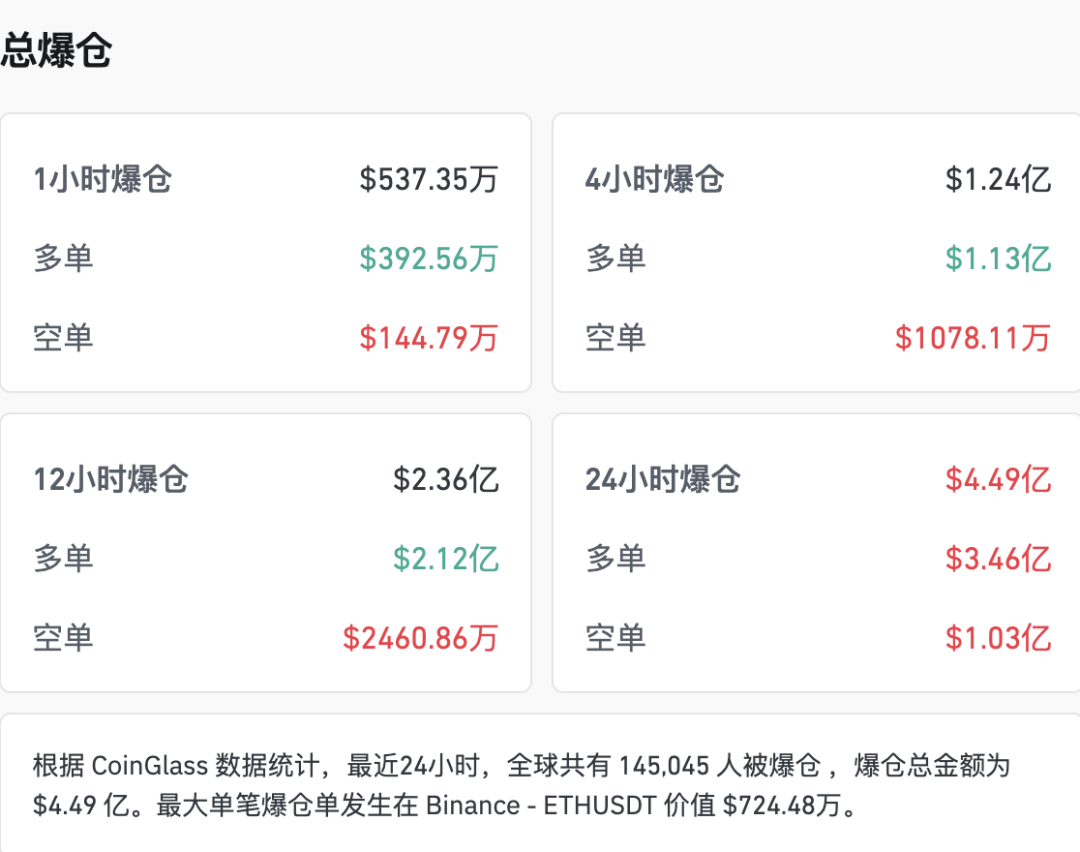Click Binance - ETHUSDT in summary text
The width and height of the screenshot is (1080, 852).
pos(541,804)
